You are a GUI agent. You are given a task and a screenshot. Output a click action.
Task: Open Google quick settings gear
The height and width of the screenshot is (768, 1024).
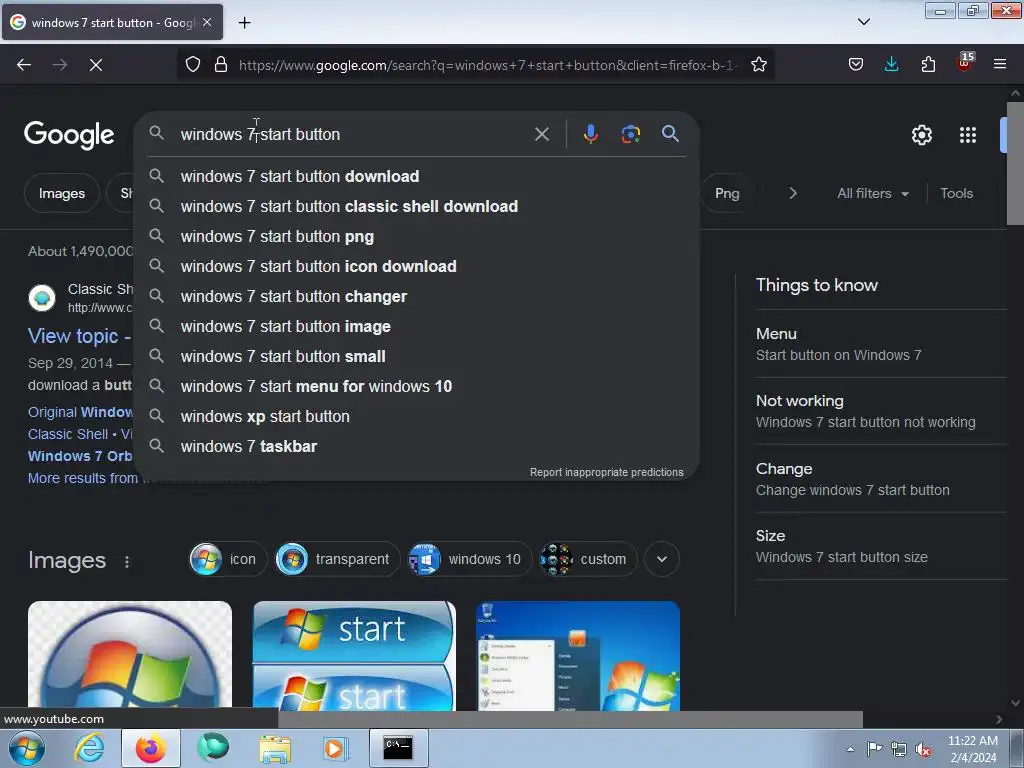921,135
